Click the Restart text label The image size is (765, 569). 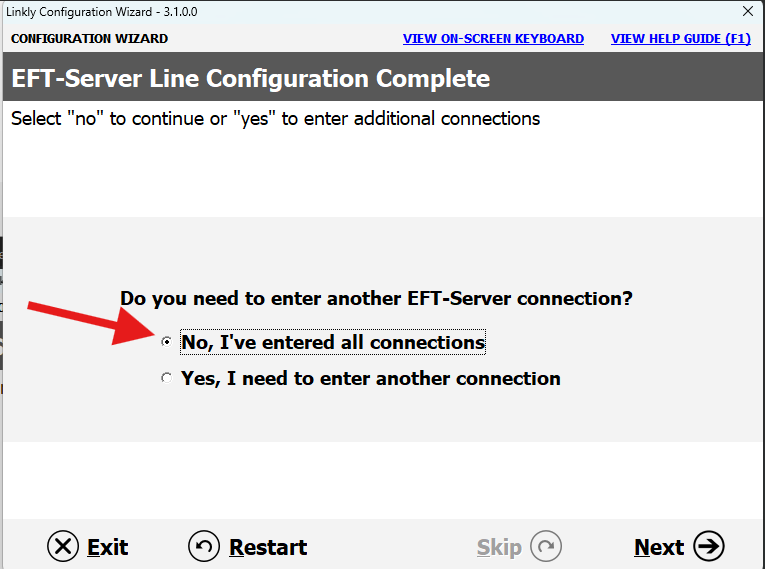(x=268, y=547)
